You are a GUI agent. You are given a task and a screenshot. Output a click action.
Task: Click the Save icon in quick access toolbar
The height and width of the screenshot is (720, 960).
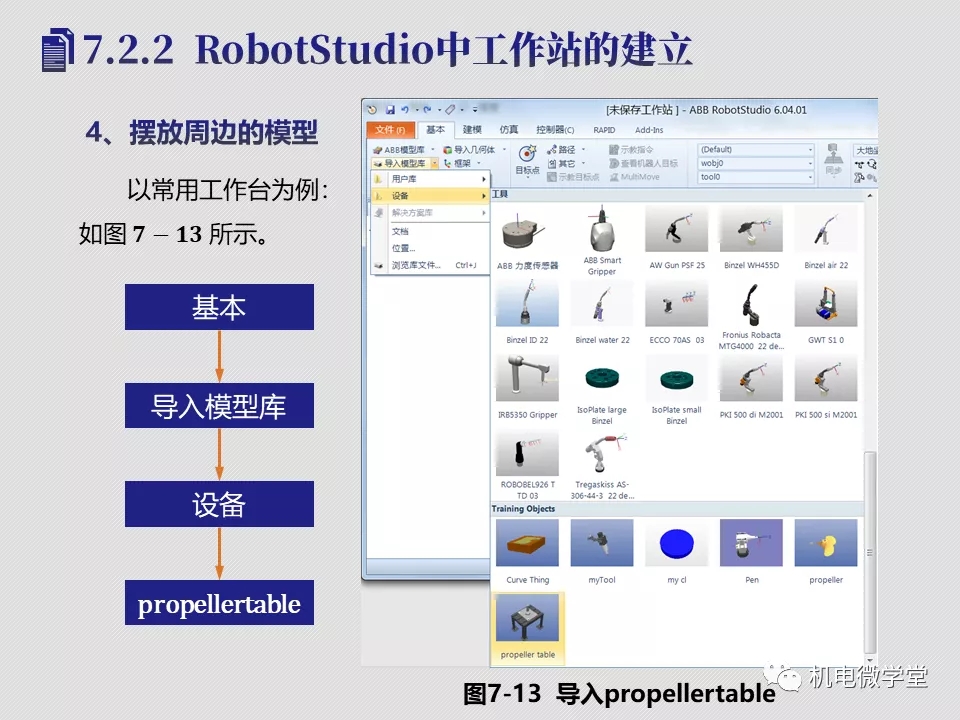coord(390,110)
